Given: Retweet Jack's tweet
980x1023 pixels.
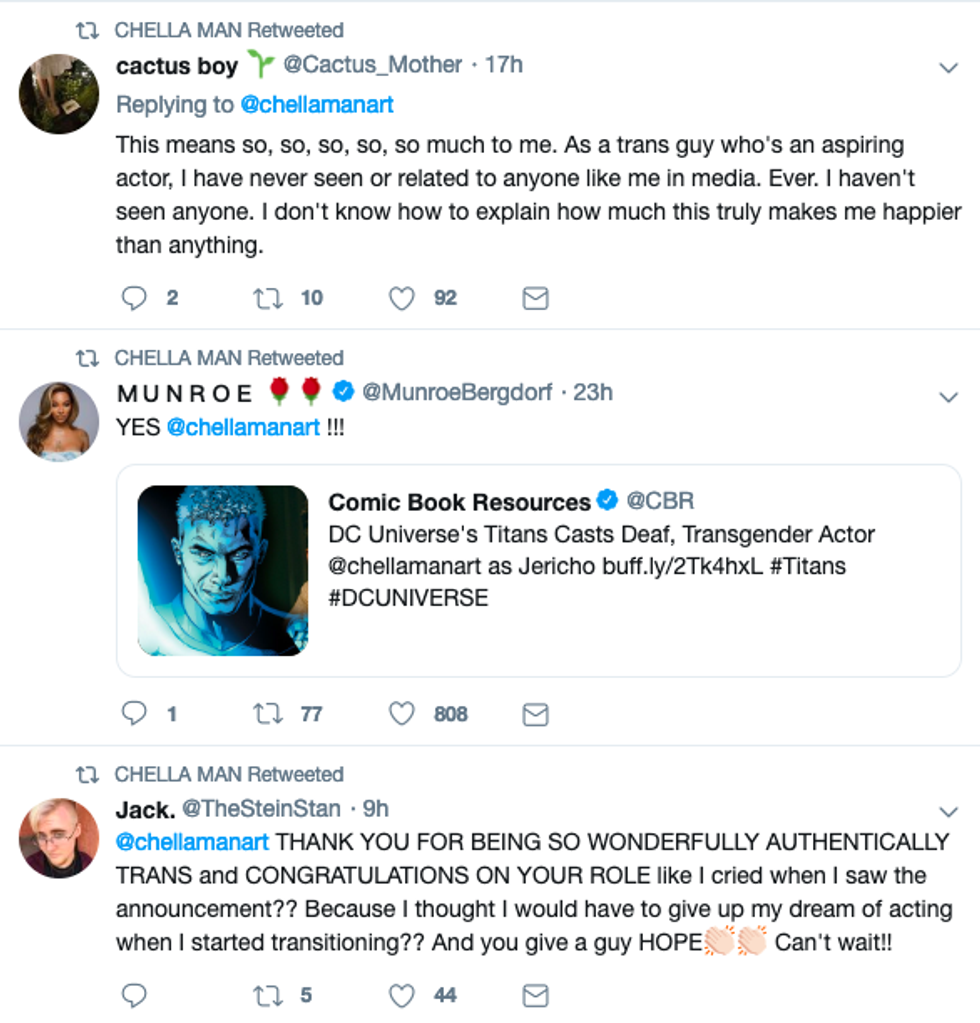Looking at the screenshot, I should coord(269,995).
